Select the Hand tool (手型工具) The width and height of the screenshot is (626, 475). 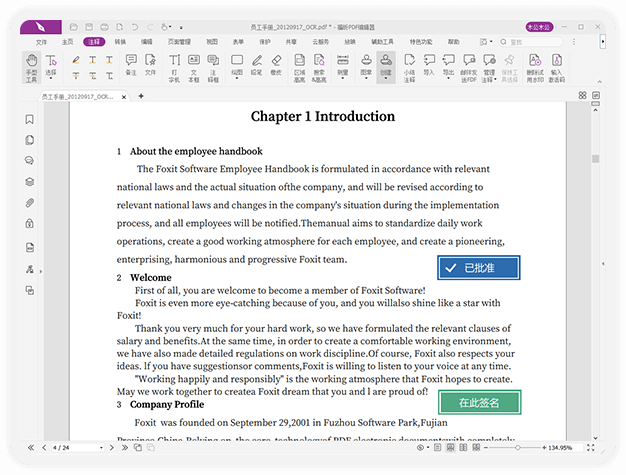click(31, 67)
